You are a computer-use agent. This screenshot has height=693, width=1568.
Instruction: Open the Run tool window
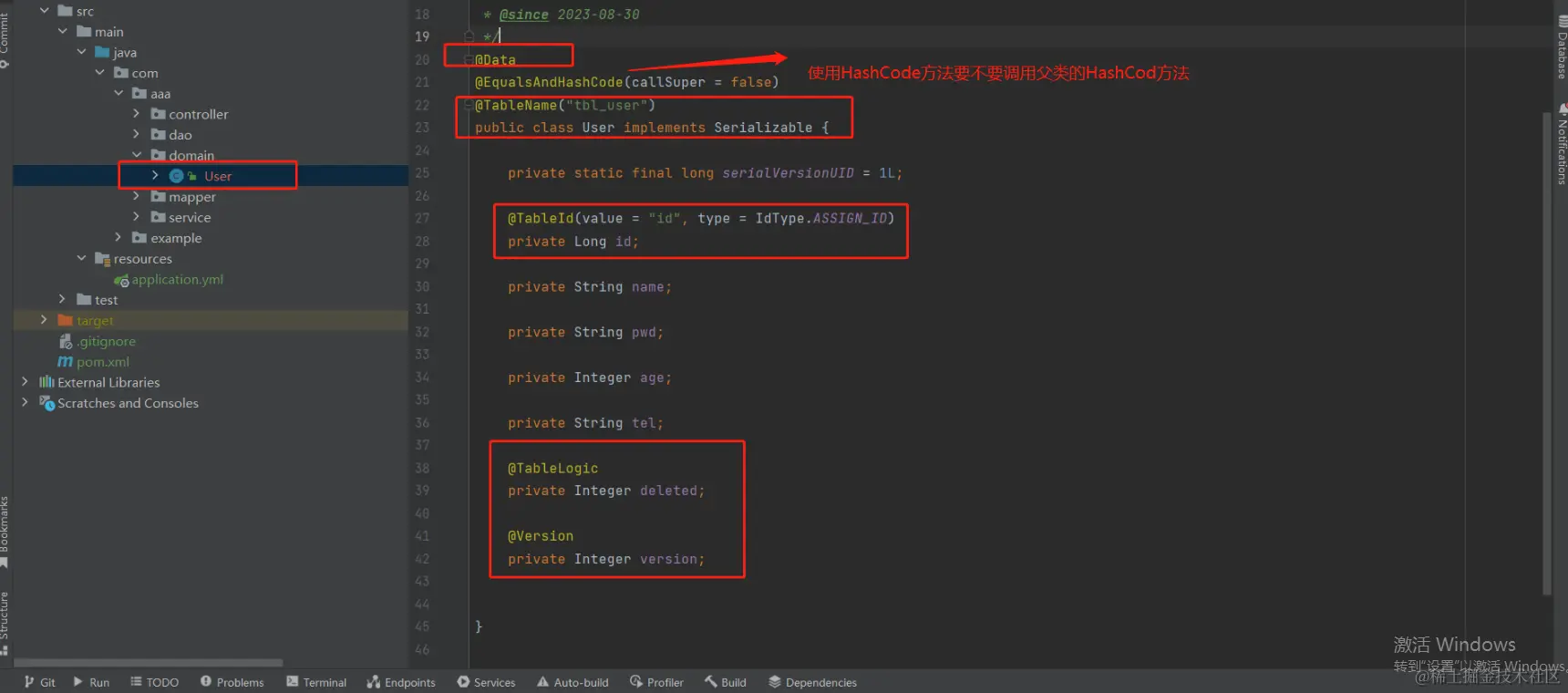tap(91, 682)
